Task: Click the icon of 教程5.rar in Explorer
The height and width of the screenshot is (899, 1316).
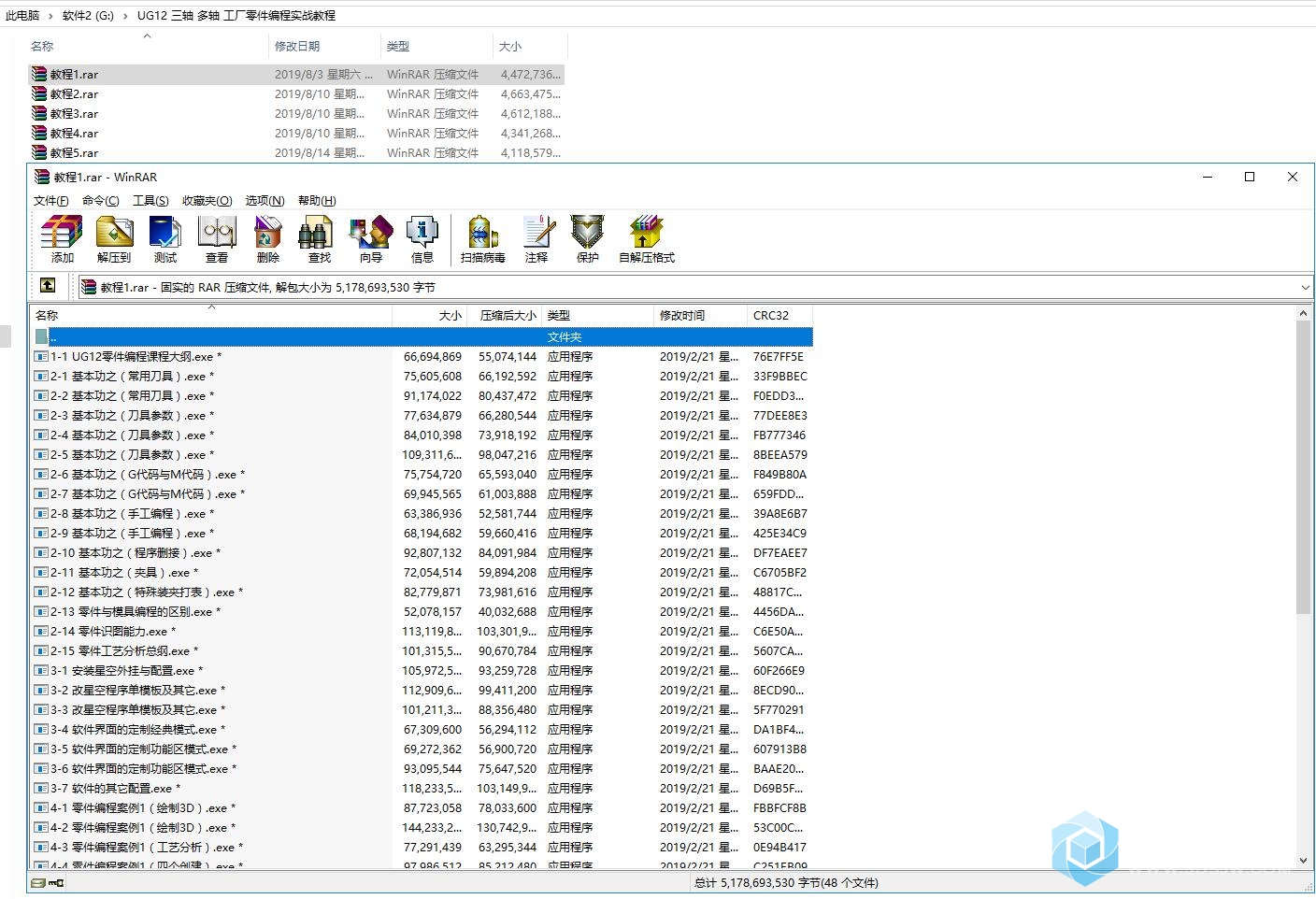Action: click(x=39, y=152)
